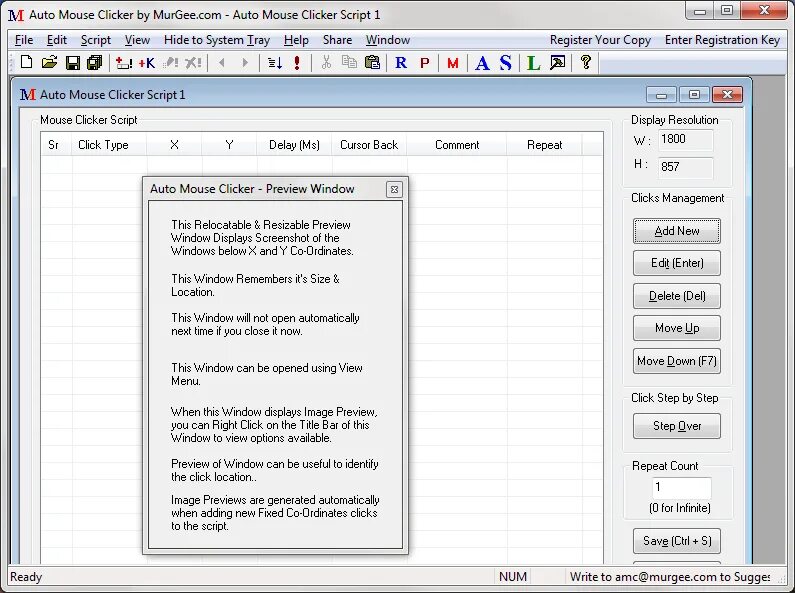This screenshot has height=593, width=795.
Task: Click the add click toolbar icon with red plus
Action: pyautogui.click(x=123, y=63)
